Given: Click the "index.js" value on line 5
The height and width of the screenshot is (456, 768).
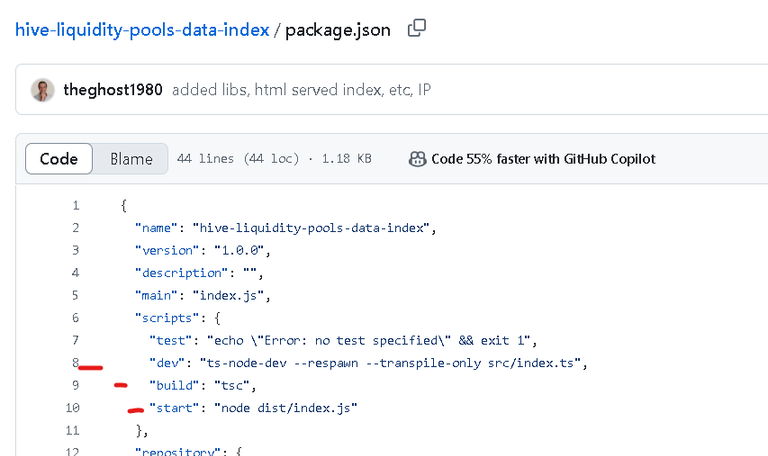Looking at the screenshot, I should 229,295.
